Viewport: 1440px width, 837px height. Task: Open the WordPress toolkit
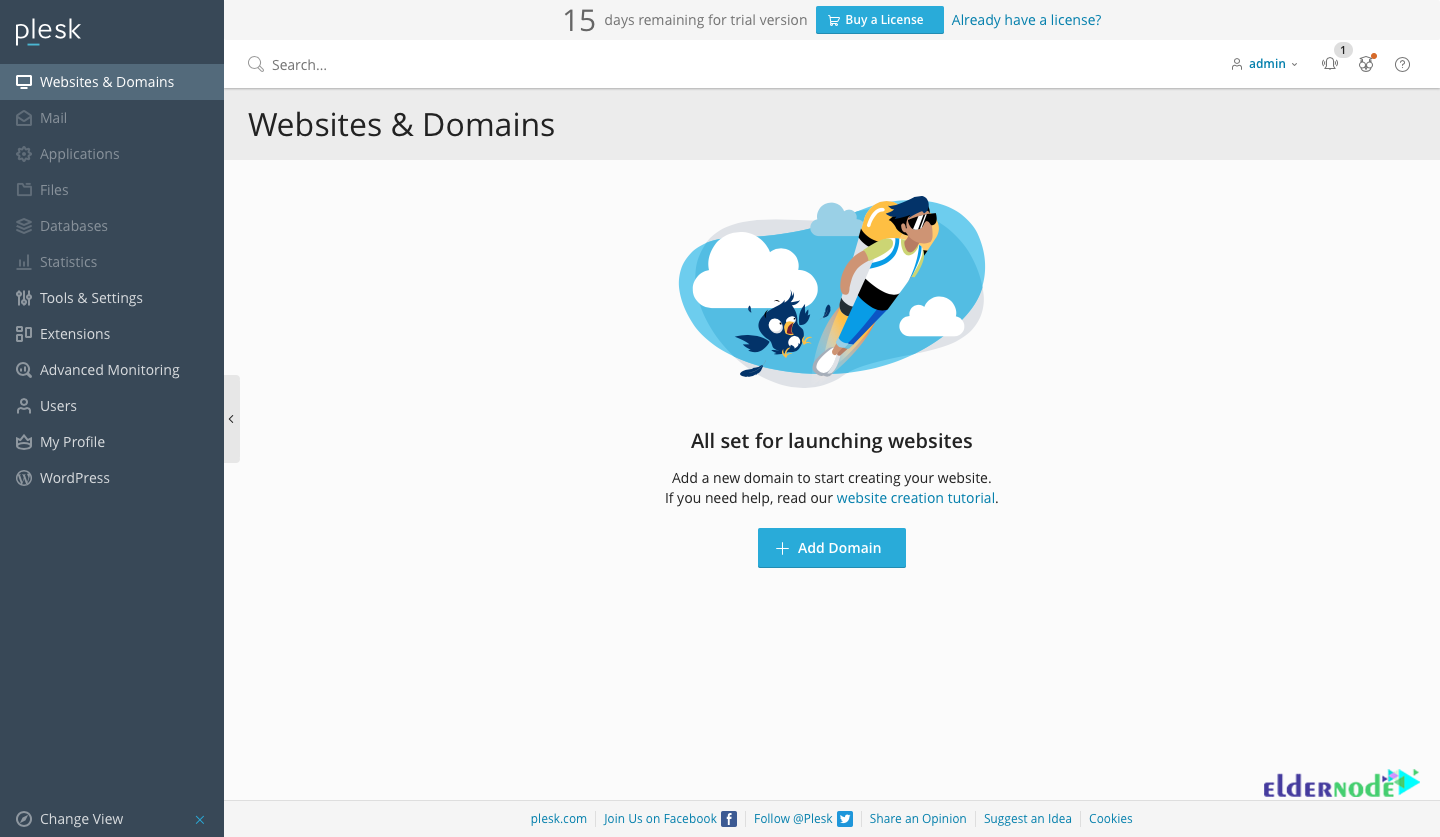[x=74, y=477]
